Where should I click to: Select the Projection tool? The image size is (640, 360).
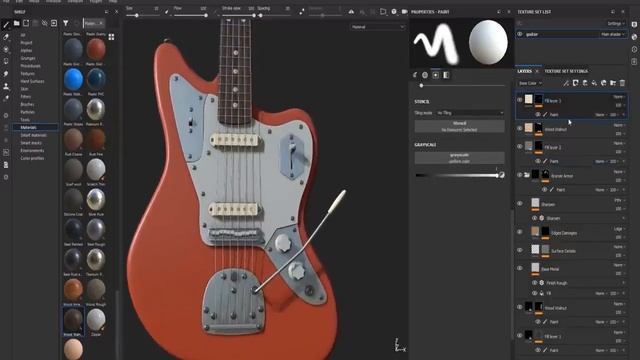(6, 49)
